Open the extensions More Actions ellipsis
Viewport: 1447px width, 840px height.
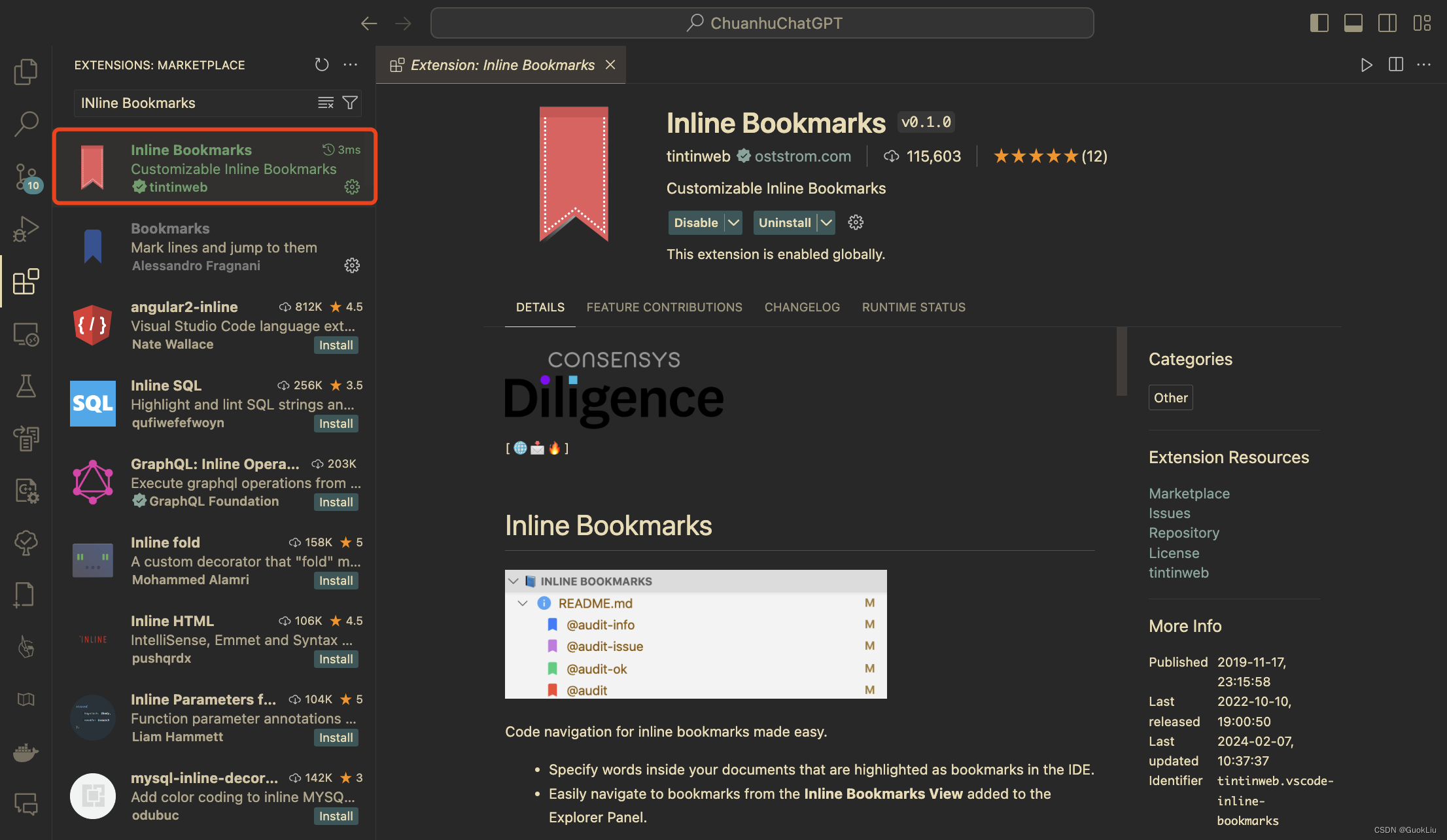[351, 65]
